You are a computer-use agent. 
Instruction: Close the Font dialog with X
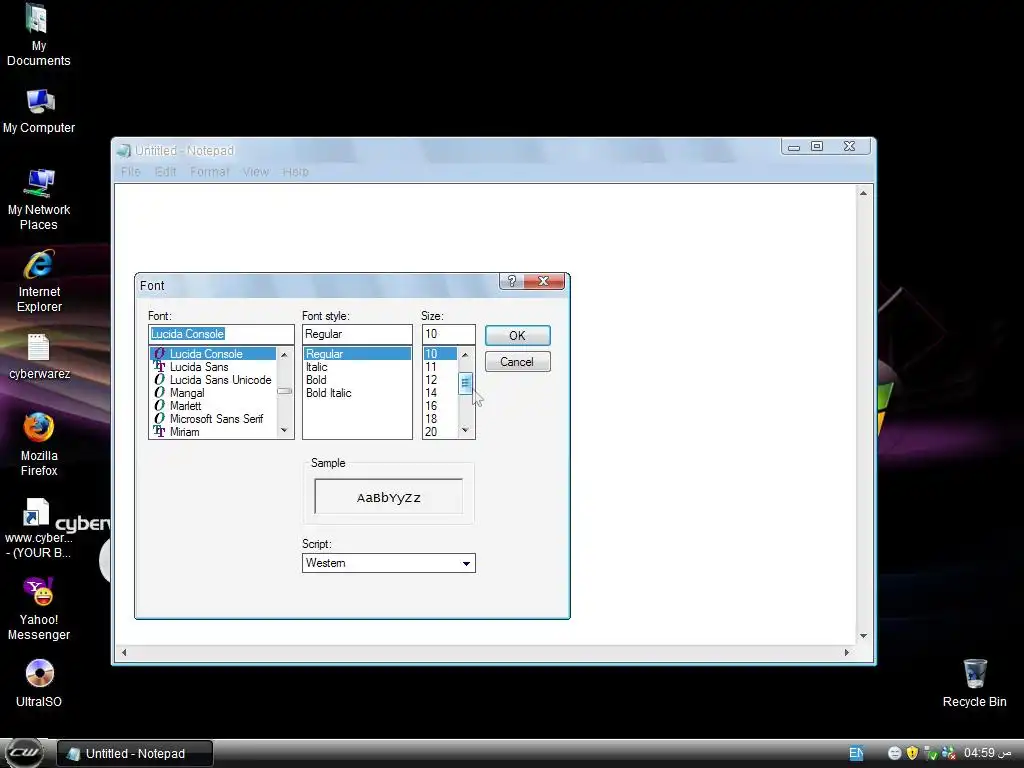543,281
